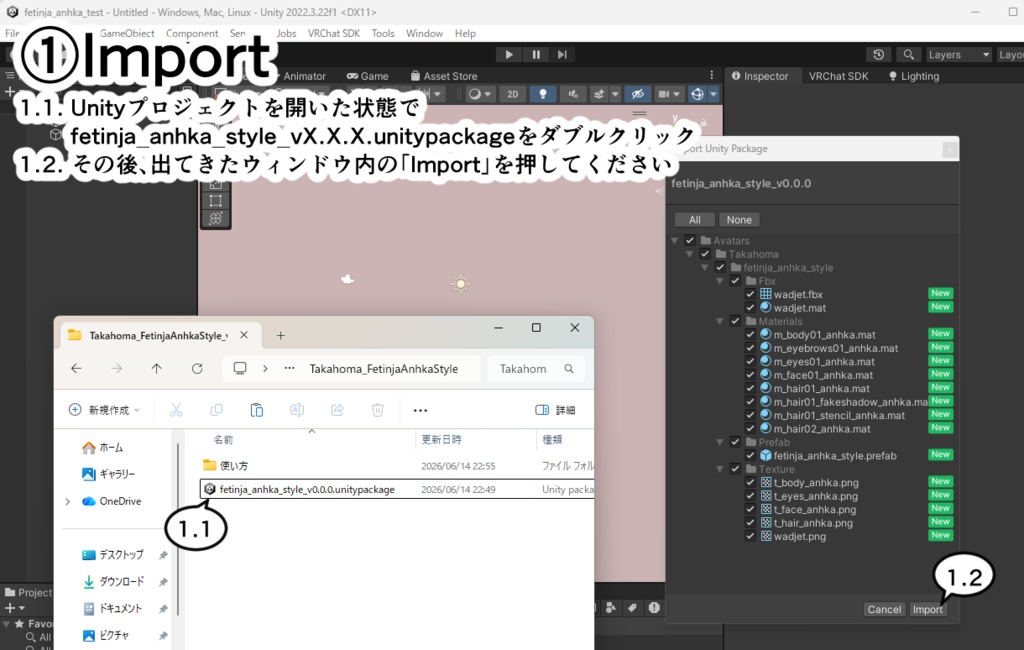Refresh the File Explorer window

coord(197,368)
